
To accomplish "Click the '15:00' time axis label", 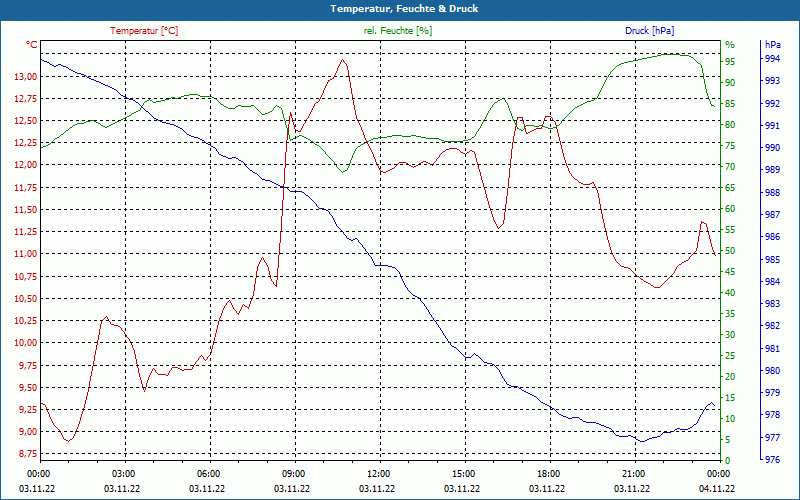I will click(x=464, y=474).
